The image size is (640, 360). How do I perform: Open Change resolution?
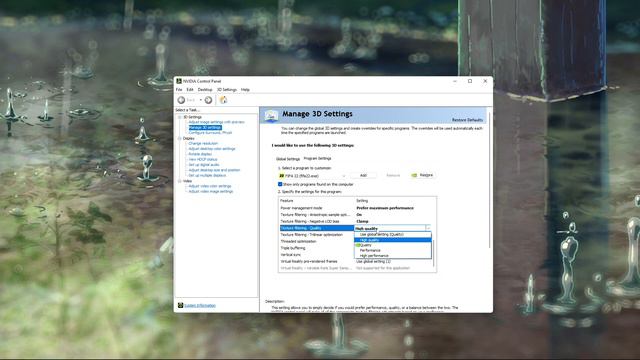tap(203, 143)
